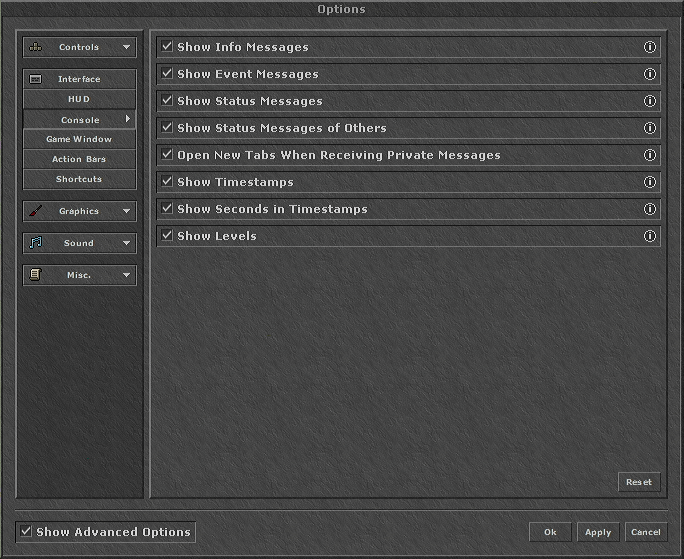Select the Console settings page

79,120
